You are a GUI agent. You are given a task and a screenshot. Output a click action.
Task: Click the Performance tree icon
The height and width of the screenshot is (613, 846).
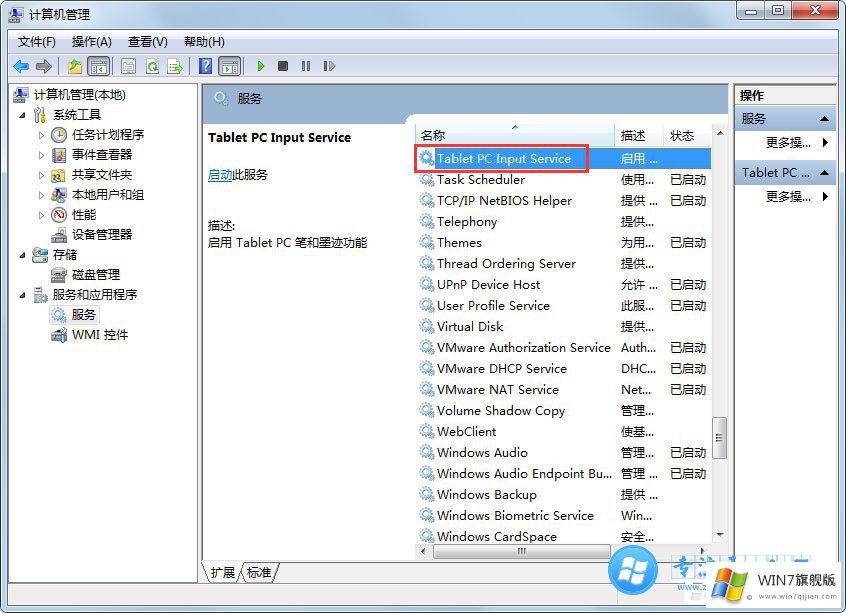59,215
